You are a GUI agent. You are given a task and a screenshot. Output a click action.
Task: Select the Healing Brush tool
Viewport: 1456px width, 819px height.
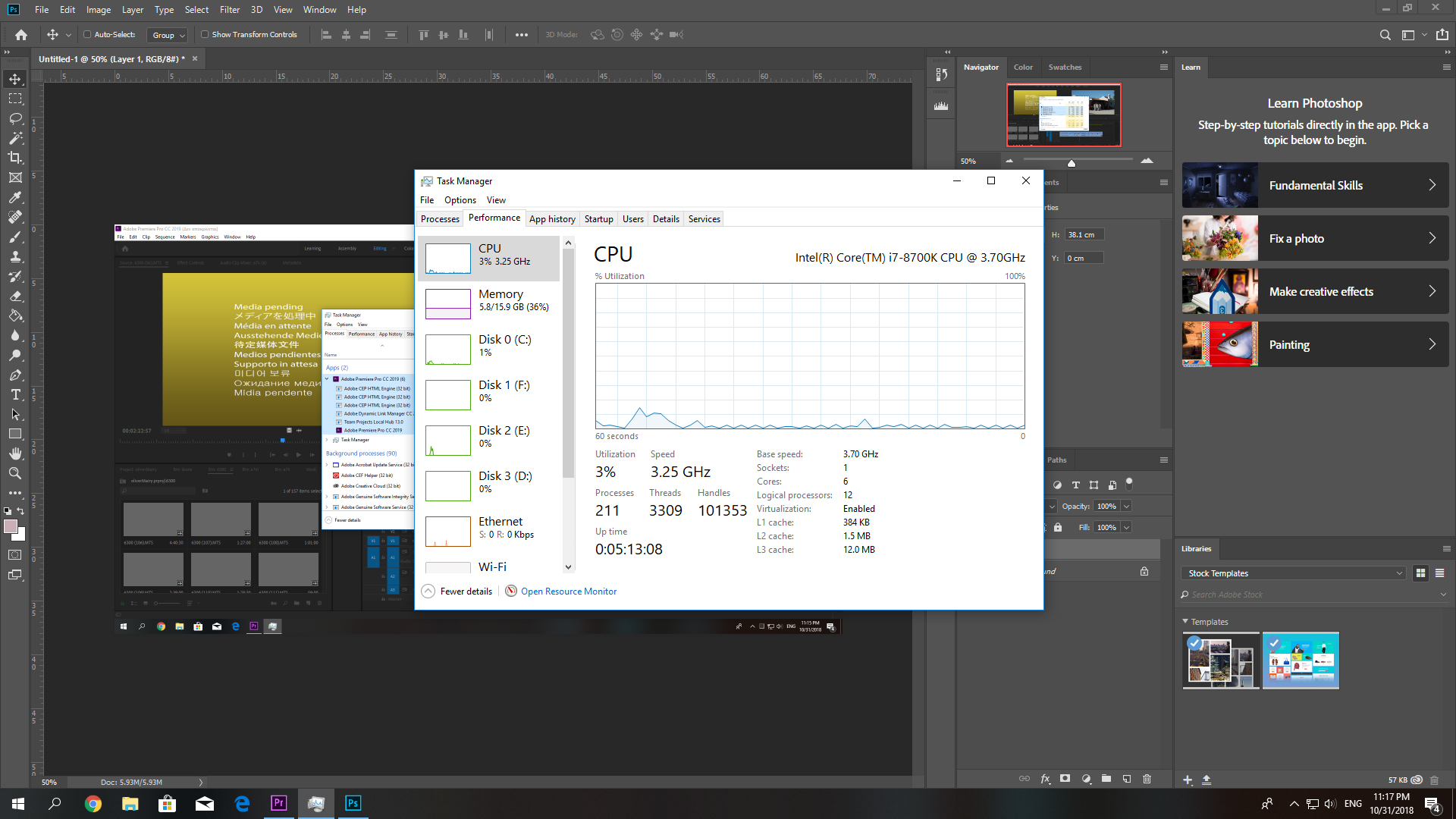tap(15, 217)
